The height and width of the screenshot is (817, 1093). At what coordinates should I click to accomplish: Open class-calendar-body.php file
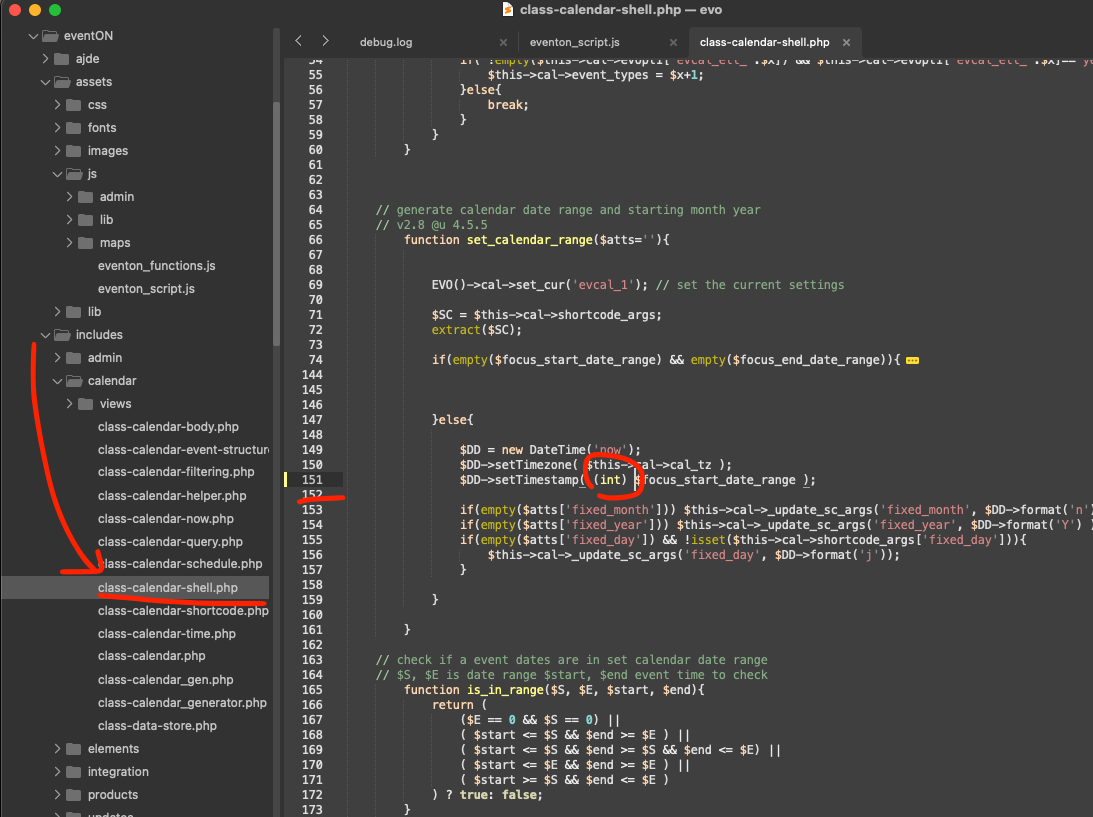(168, 427)
